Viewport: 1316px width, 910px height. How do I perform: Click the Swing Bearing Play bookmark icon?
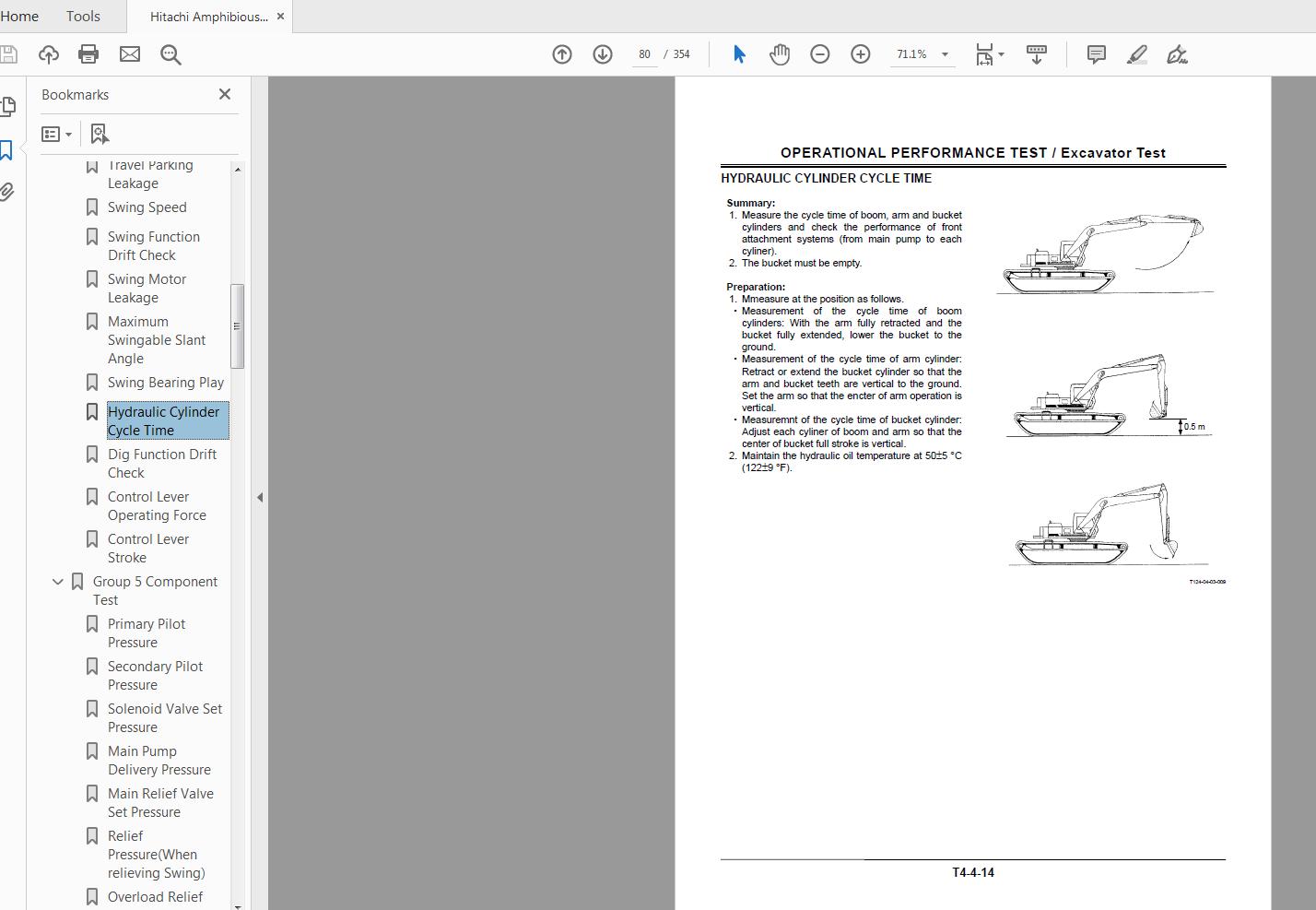(92, 383)
